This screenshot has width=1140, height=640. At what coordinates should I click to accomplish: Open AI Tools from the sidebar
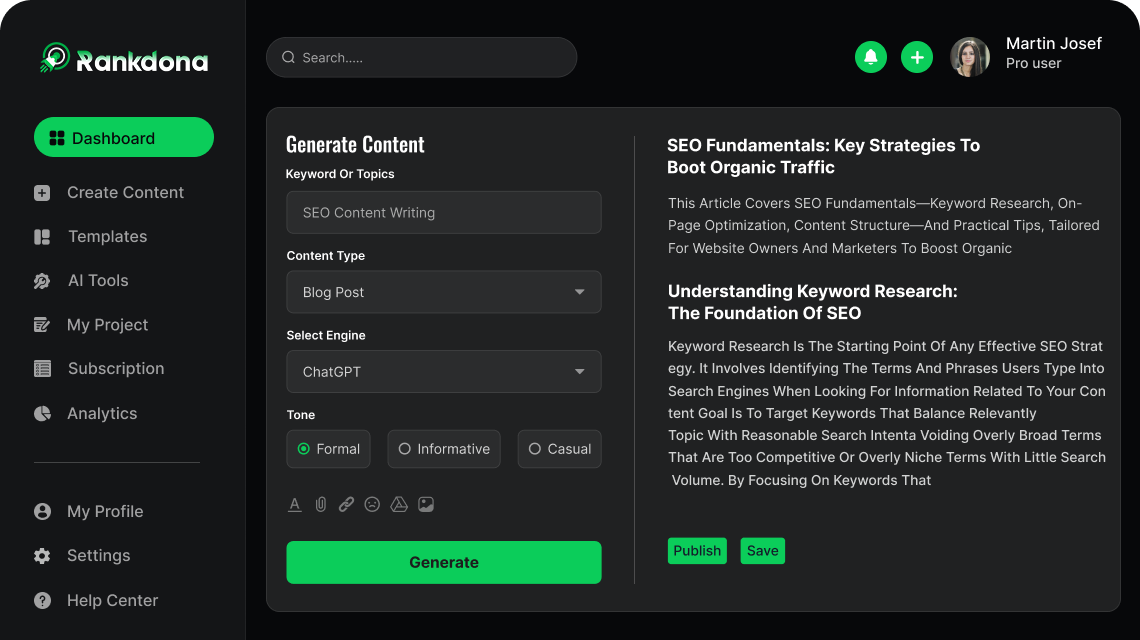pos(97,281)
